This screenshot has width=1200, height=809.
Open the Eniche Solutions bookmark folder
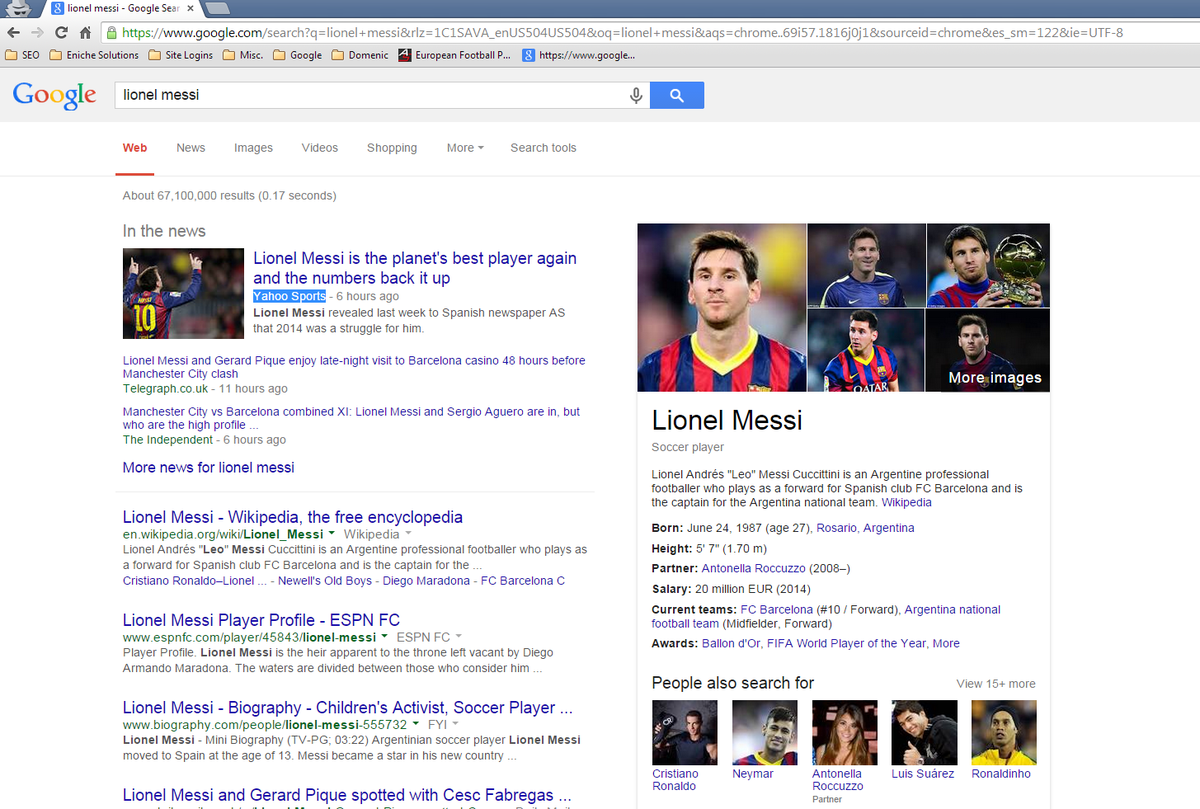(x=94, y=55)
